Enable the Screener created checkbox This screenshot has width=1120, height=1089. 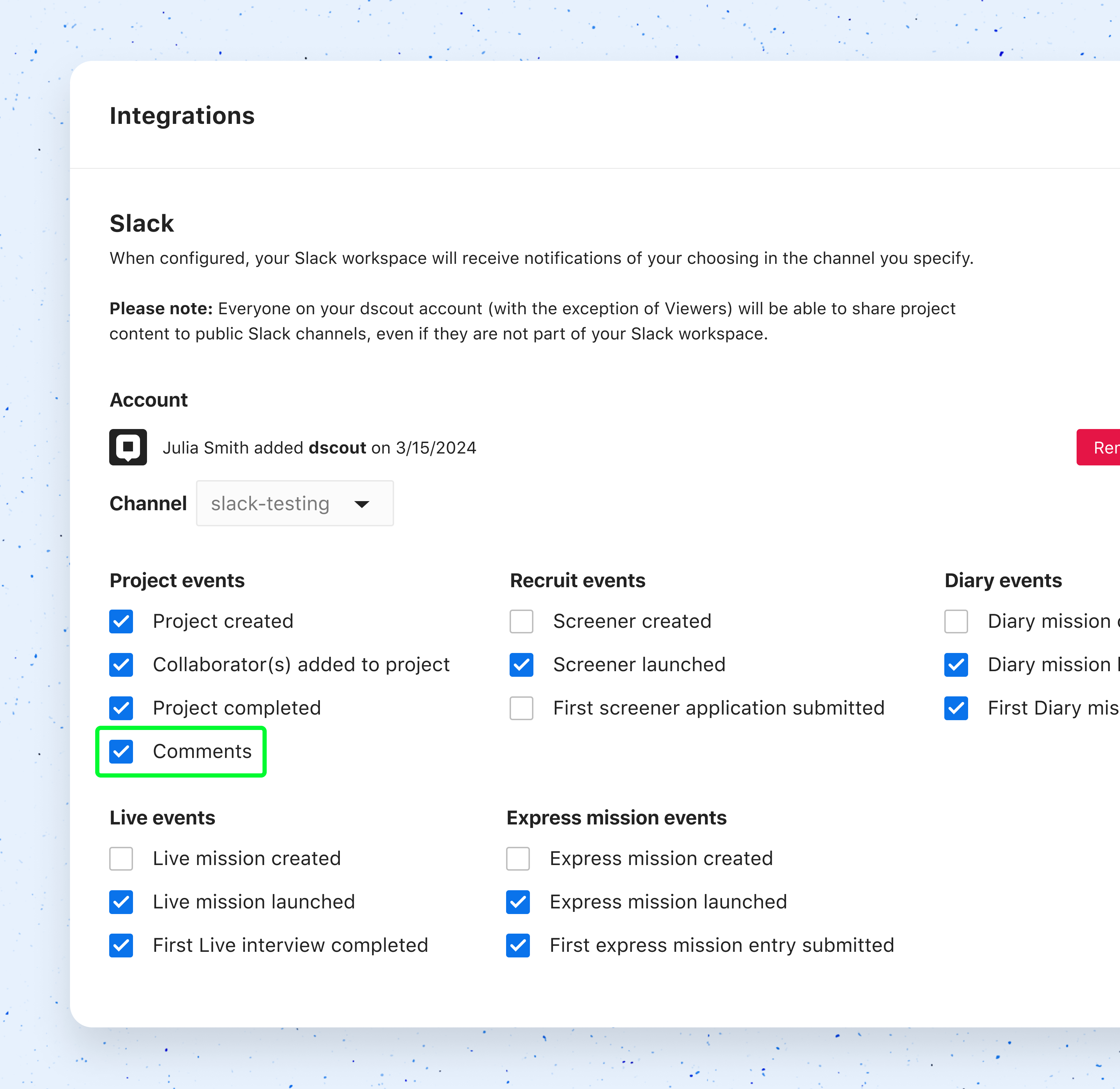(521, 622)
